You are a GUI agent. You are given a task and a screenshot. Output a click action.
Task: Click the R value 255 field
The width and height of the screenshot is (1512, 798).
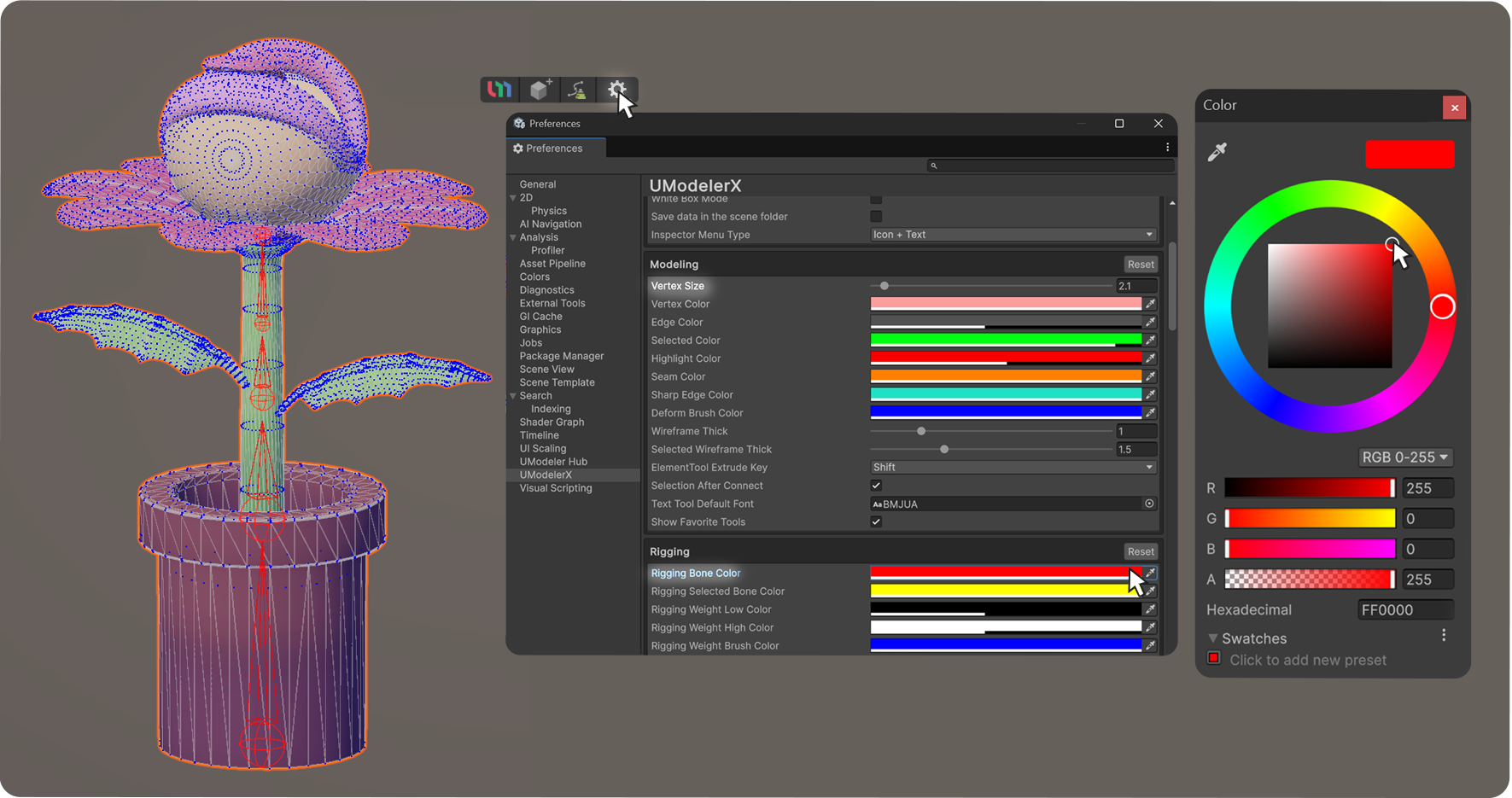click(1427, 488)
